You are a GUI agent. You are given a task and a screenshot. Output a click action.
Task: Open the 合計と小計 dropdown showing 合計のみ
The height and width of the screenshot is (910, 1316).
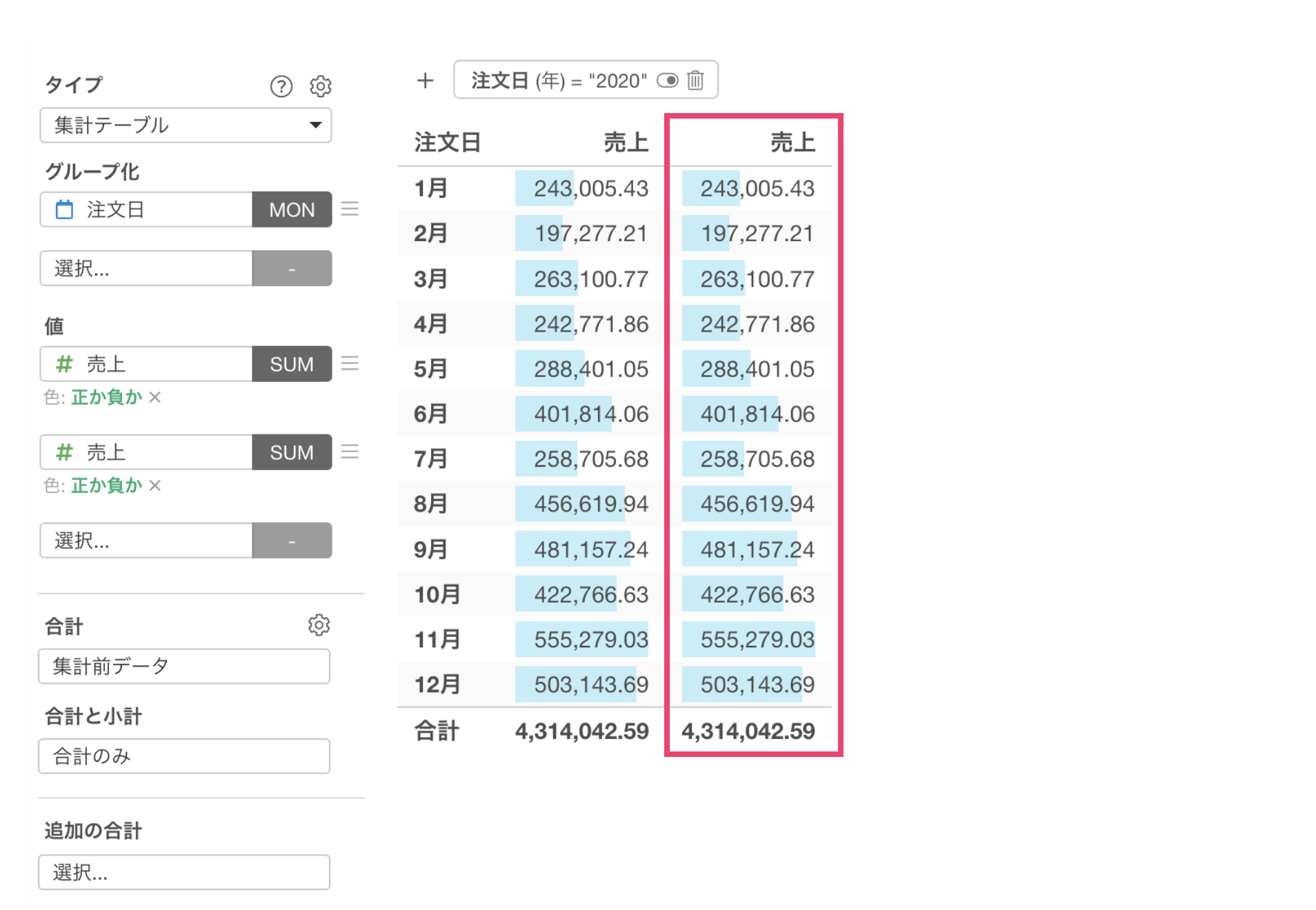[x=184, y=756]
